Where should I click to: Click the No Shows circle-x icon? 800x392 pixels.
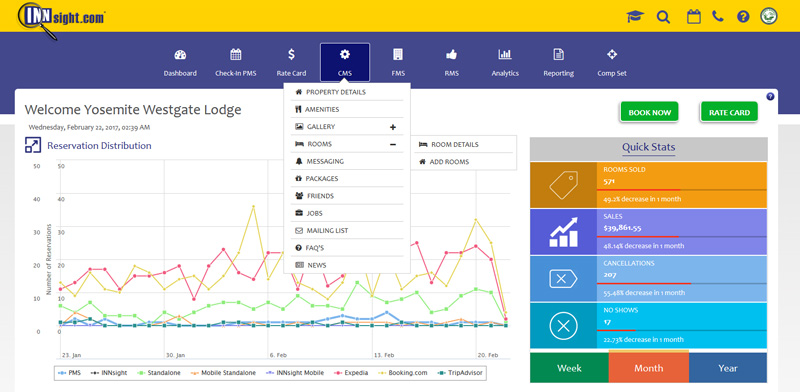563,326
